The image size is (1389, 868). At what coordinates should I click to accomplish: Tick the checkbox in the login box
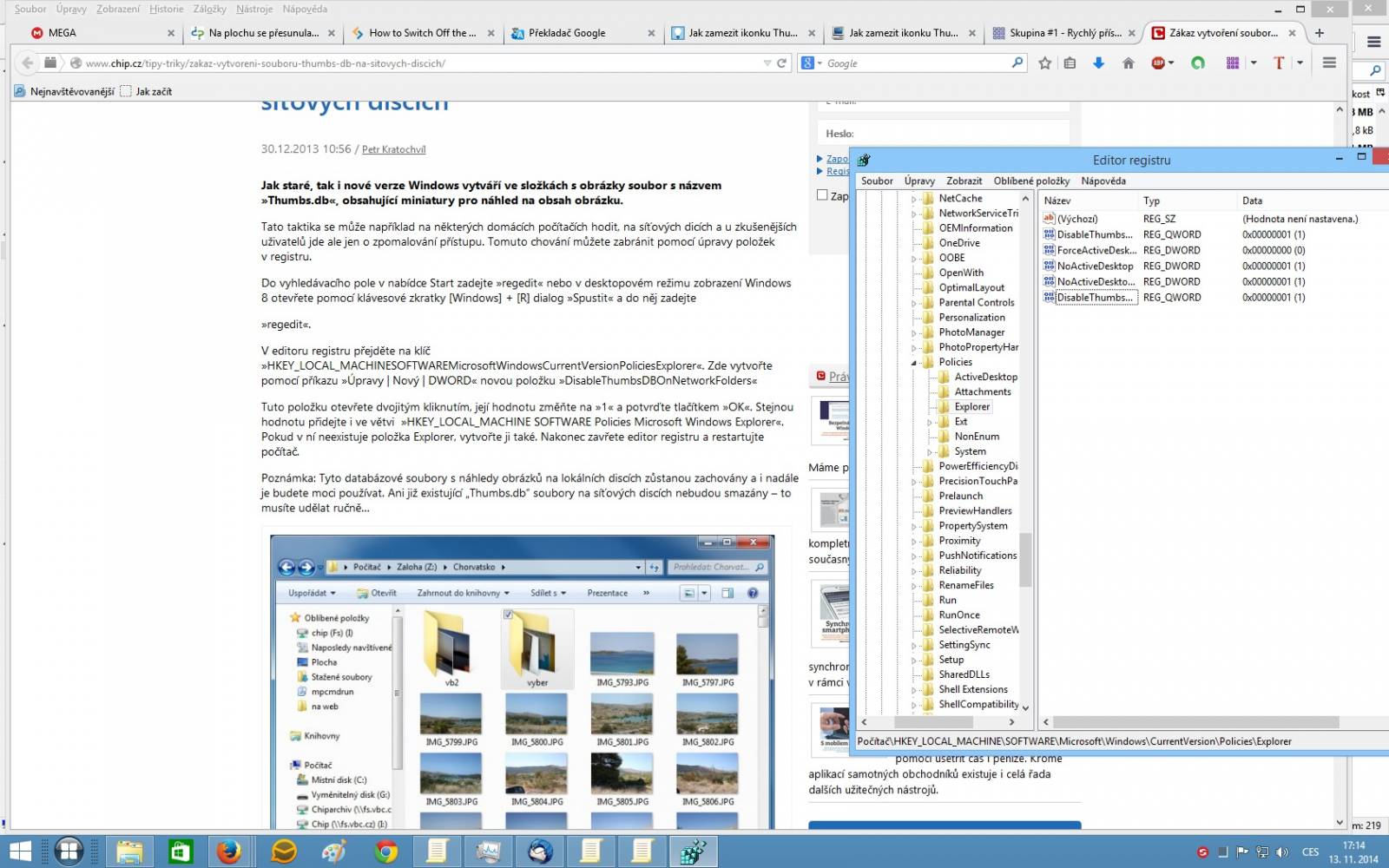pyautogui.click(x=822, y=195)
